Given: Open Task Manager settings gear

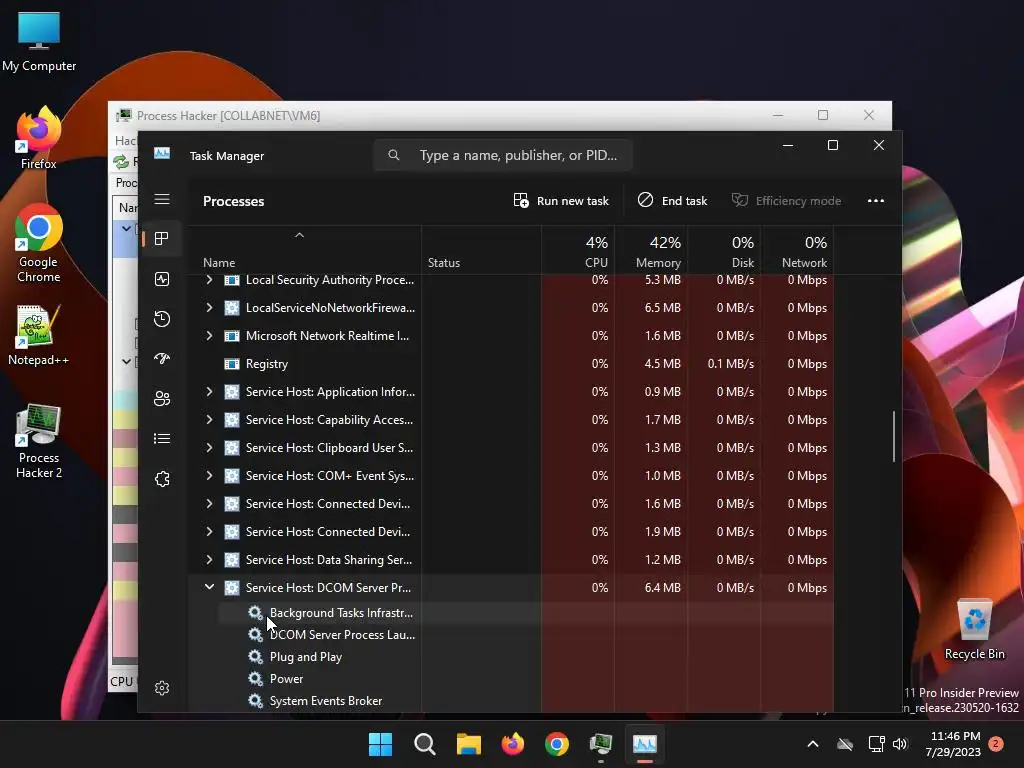Looking at the screenshot, I should pos(162,688).
